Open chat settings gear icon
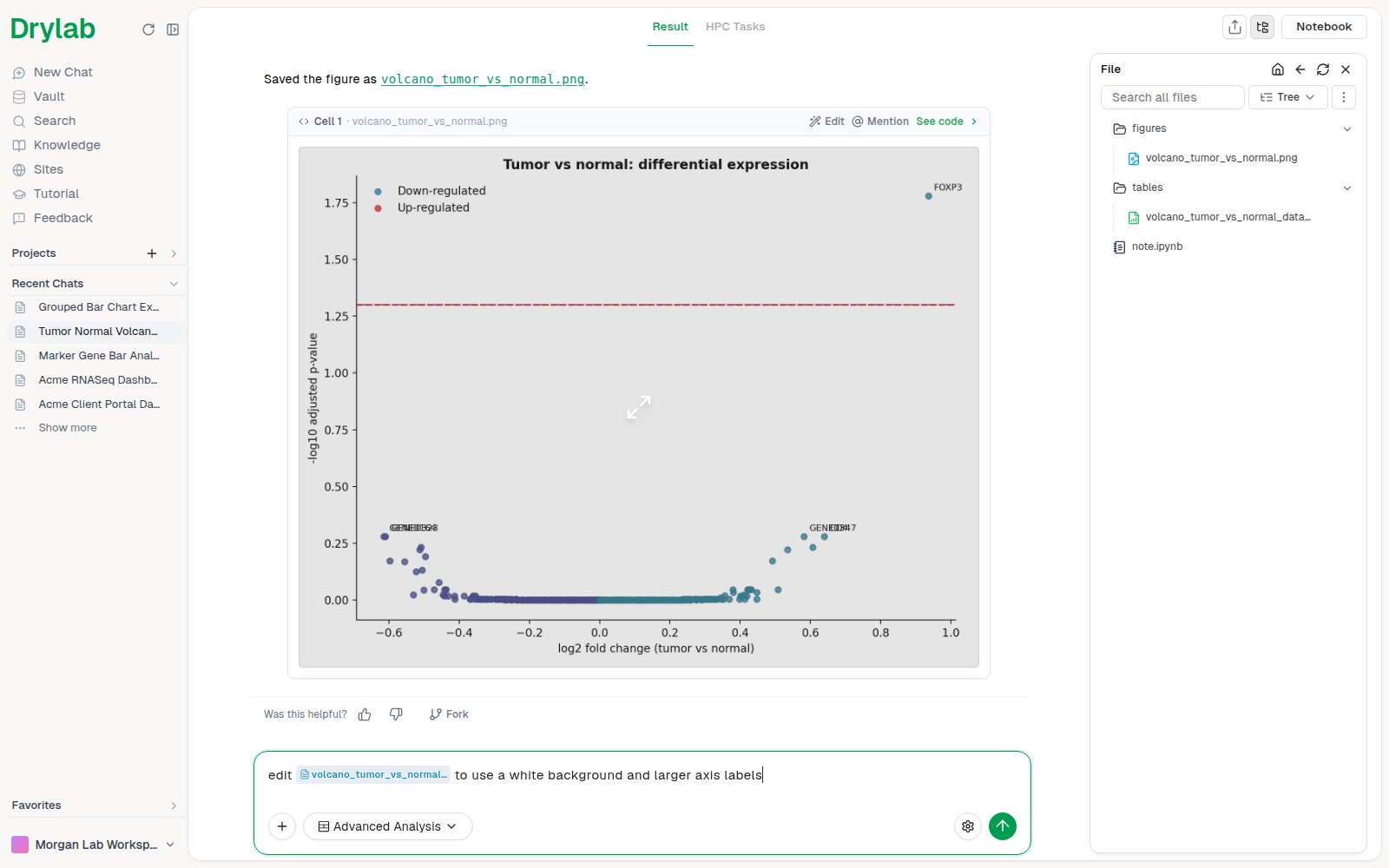Image resolution: width=1389 pixels, height=868 pixels. 968,826
